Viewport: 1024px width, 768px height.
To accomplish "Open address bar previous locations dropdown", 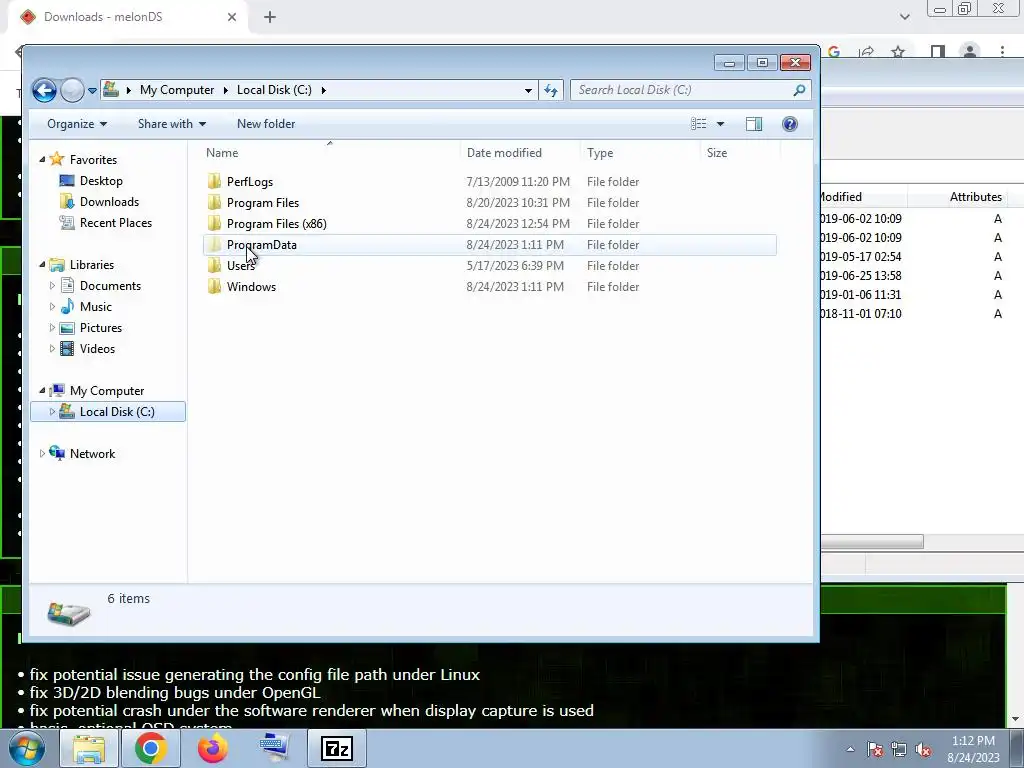I will [x=528, y=90].
